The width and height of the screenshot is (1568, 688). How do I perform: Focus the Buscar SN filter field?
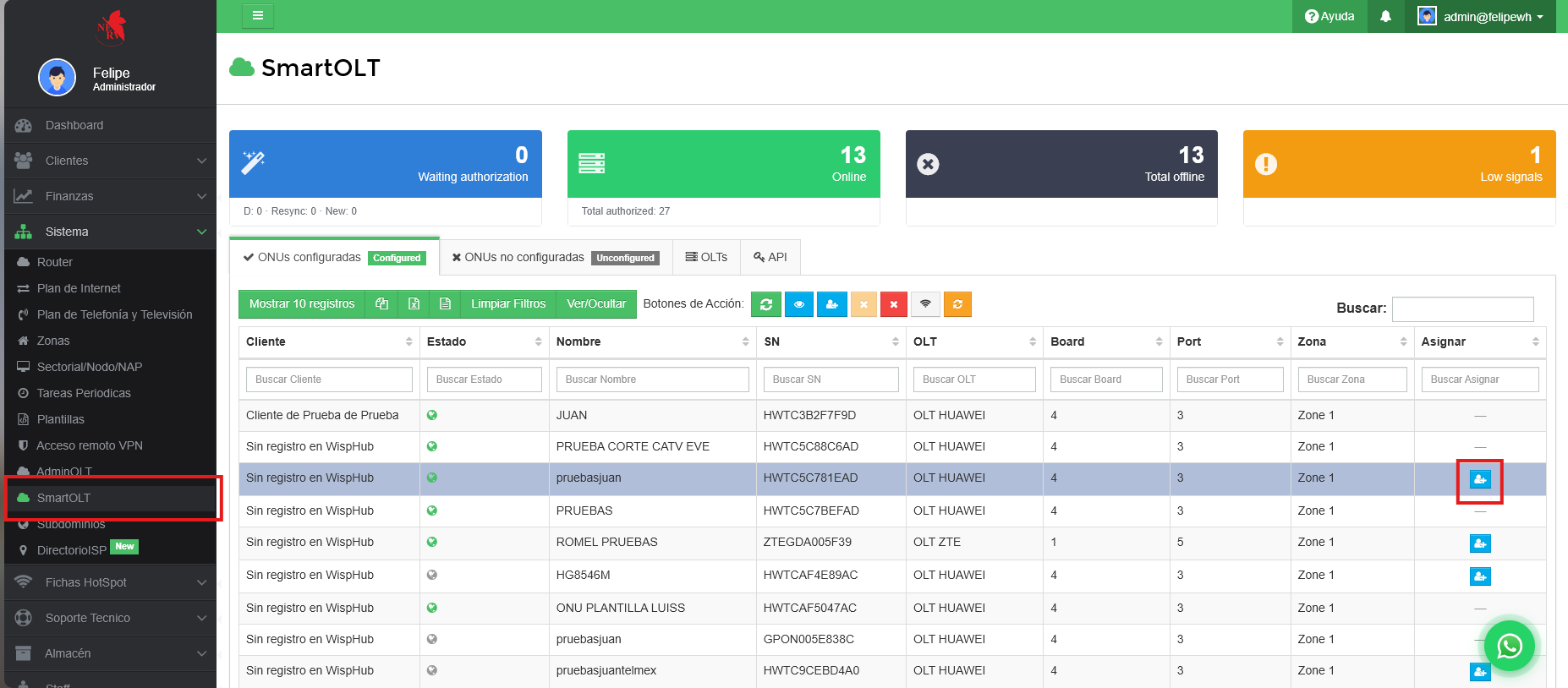(831, 379)
